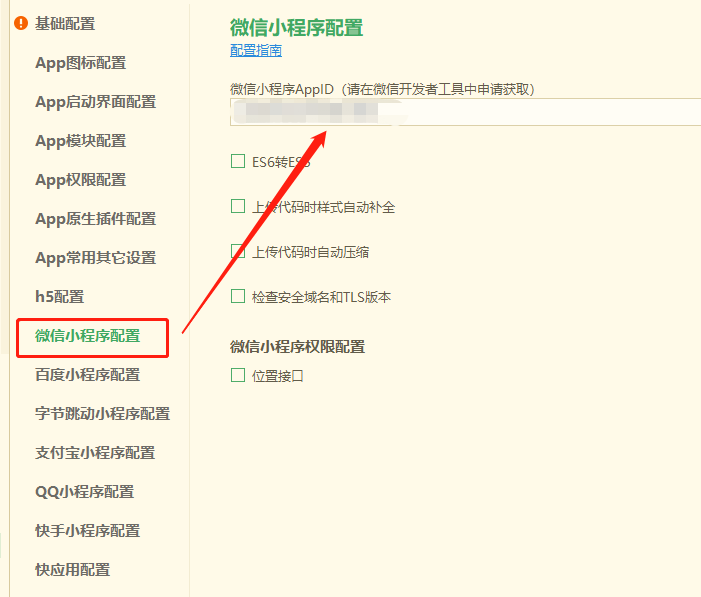Open 支付宝小程序配置 settings
The width and height of the screenshot is (701, 597).
click(95, 453)
